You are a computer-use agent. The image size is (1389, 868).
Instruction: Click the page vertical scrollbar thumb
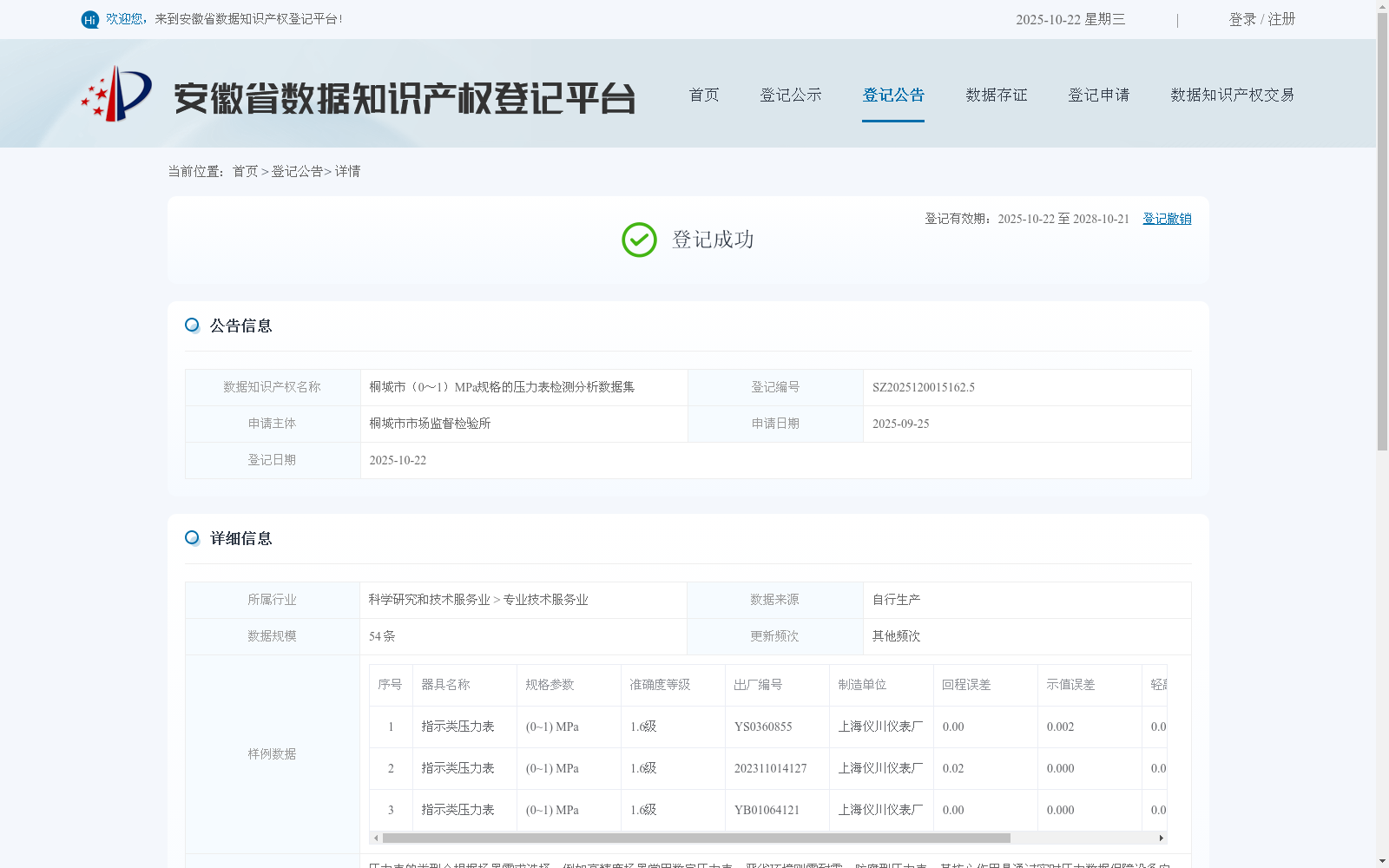click(x=1383, y=232)
